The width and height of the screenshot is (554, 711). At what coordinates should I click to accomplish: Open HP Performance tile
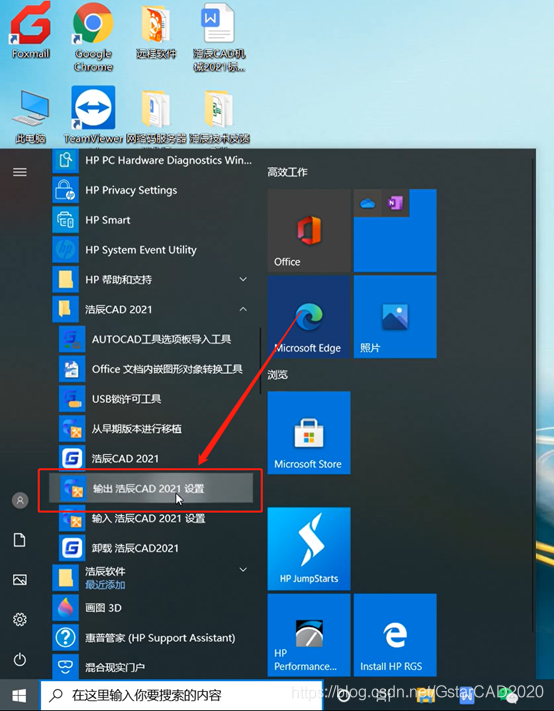click(x=309, y=635)
